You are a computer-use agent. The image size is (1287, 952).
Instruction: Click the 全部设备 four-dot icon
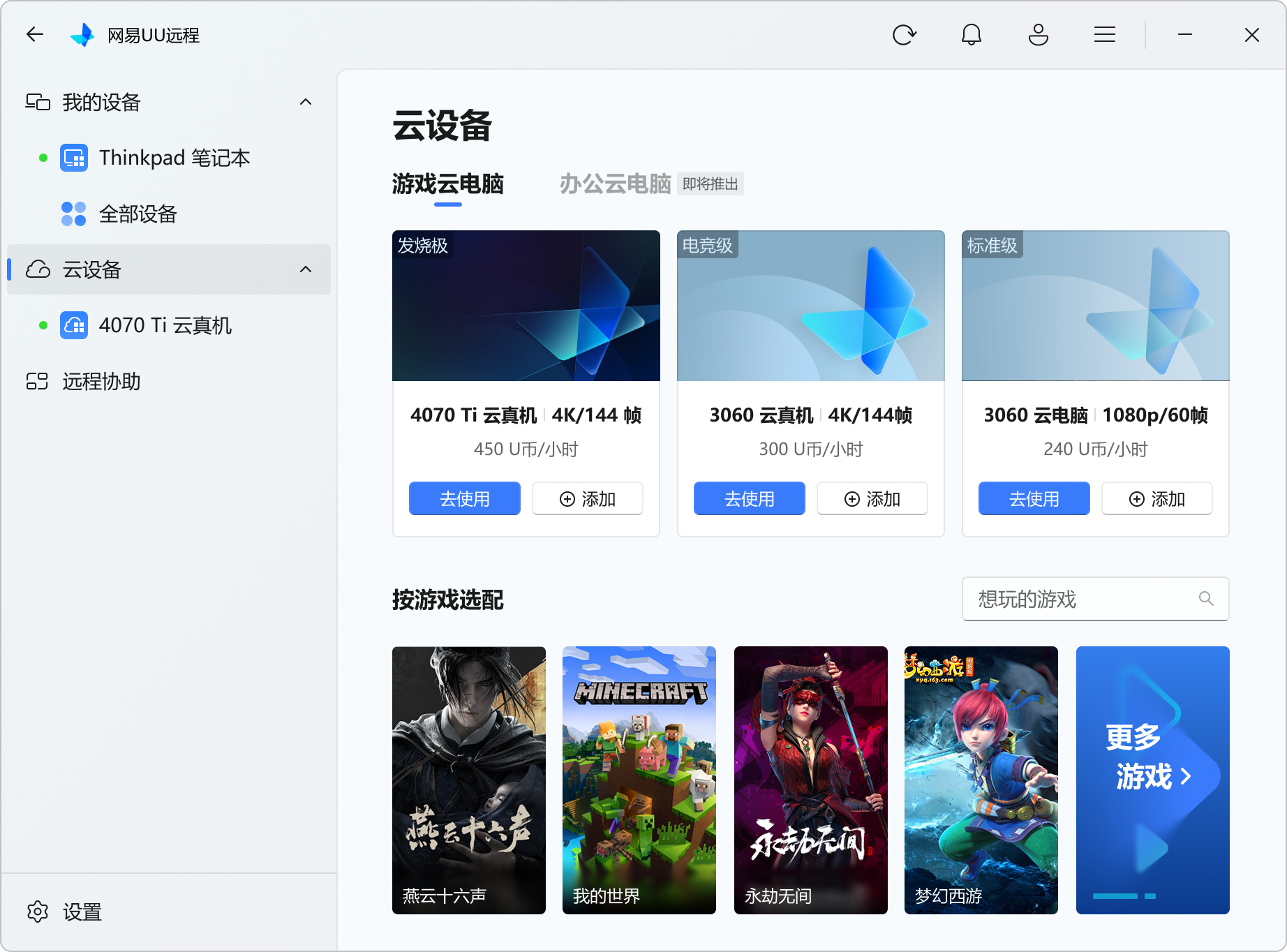click(74, 214)
